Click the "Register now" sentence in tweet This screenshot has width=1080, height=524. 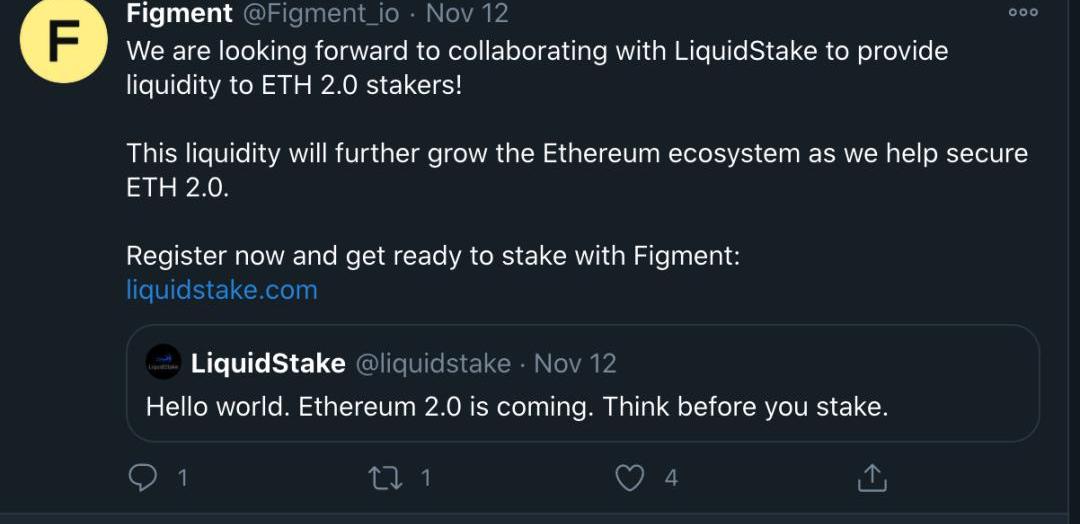[x=432, y=256]
